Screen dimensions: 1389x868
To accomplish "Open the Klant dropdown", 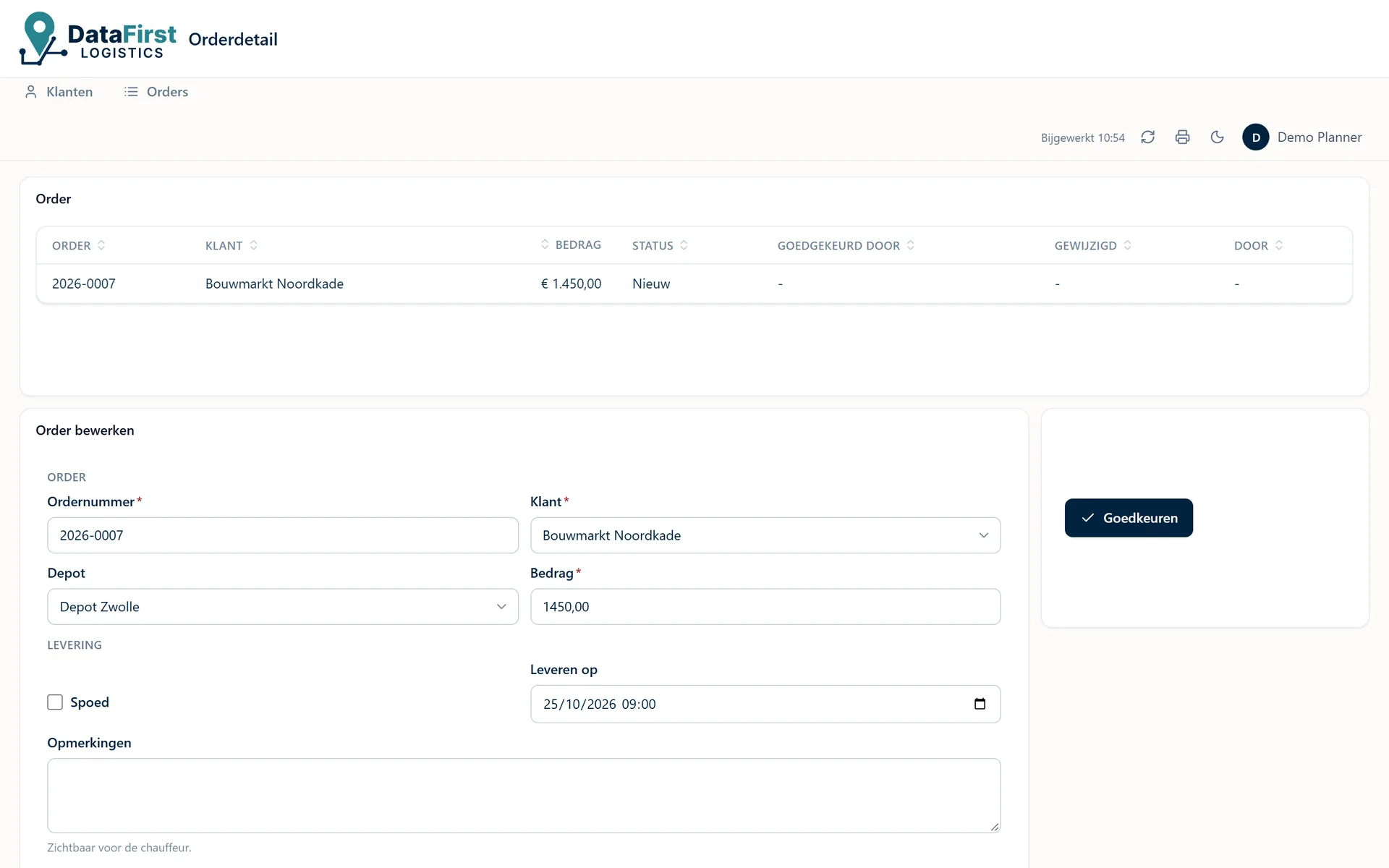I will pyautogui.click(x=765, y=535).
